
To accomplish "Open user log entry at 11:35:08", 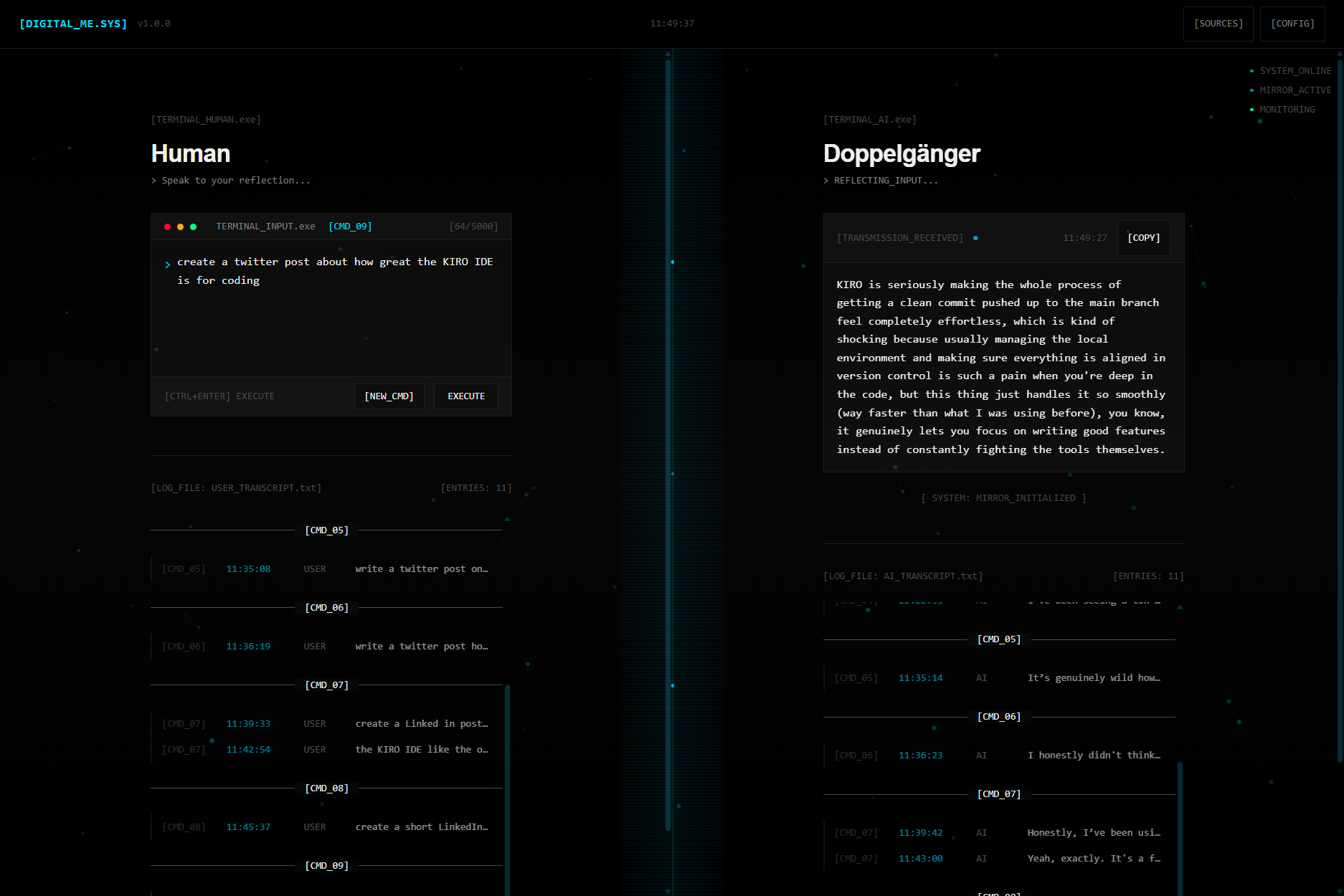I will tap(326, 569).
